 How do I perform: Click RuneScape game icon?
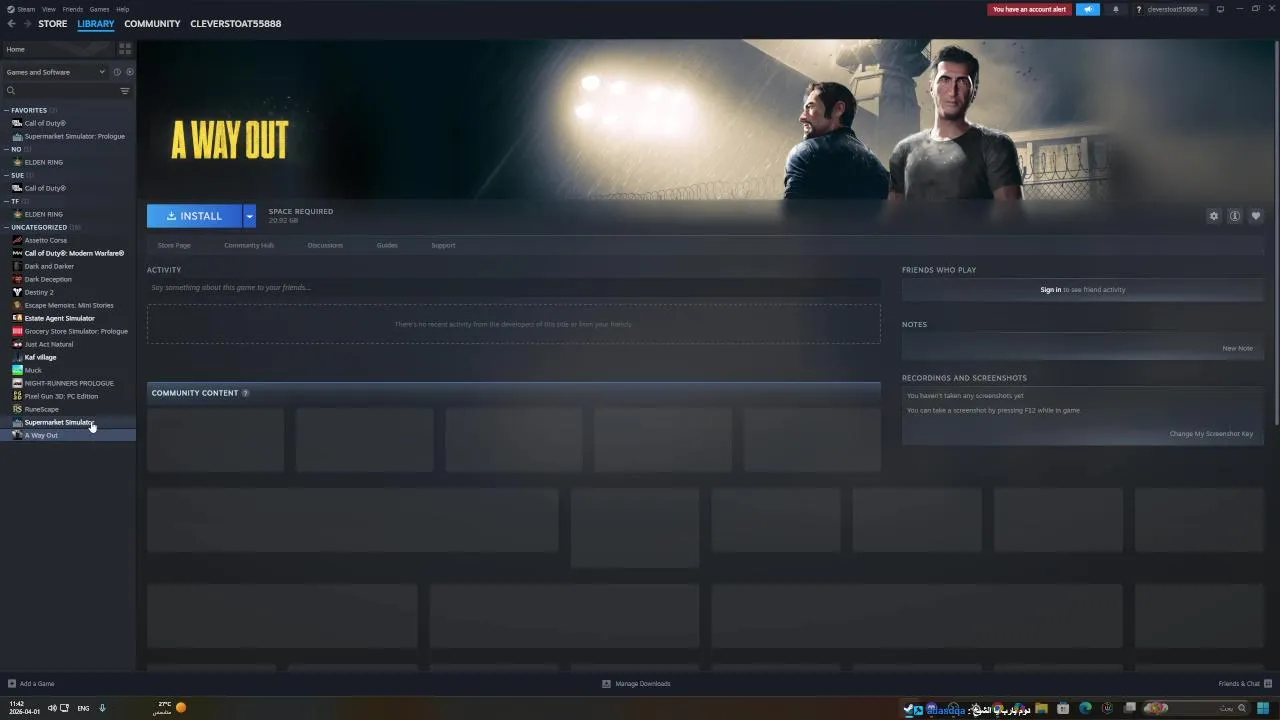pyautogui.click(x=17, y=409)
